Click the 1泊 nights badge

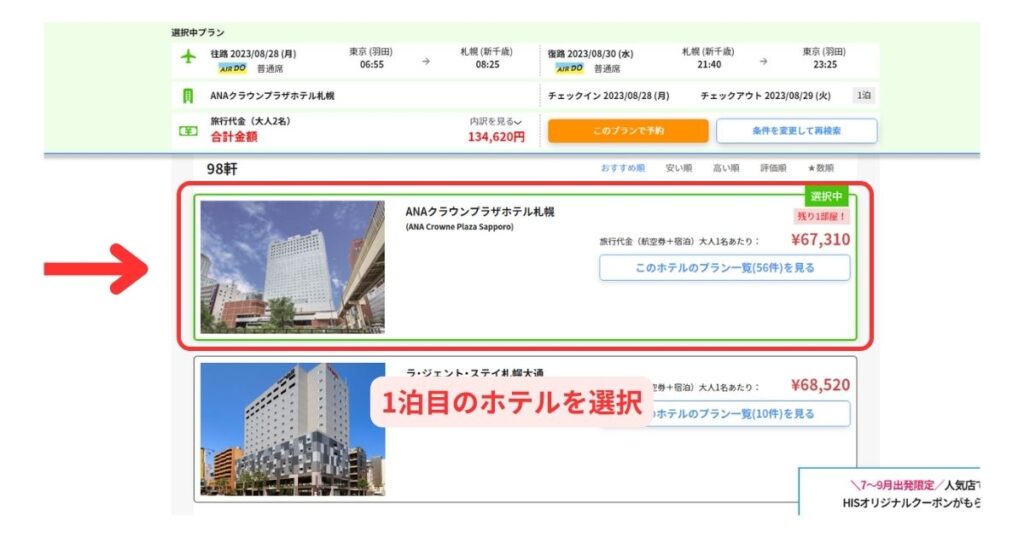click(864, 95)
